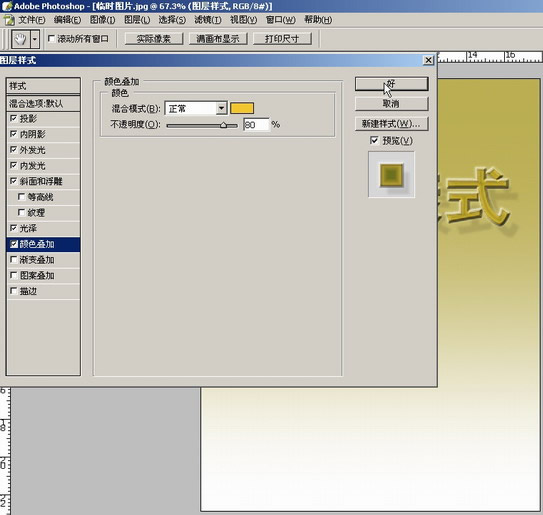The width and height of the screenshot is (543, 515).
Task: Click the 新建样式(W)... button
Action: pyautogui.click(x=391, y=124)
